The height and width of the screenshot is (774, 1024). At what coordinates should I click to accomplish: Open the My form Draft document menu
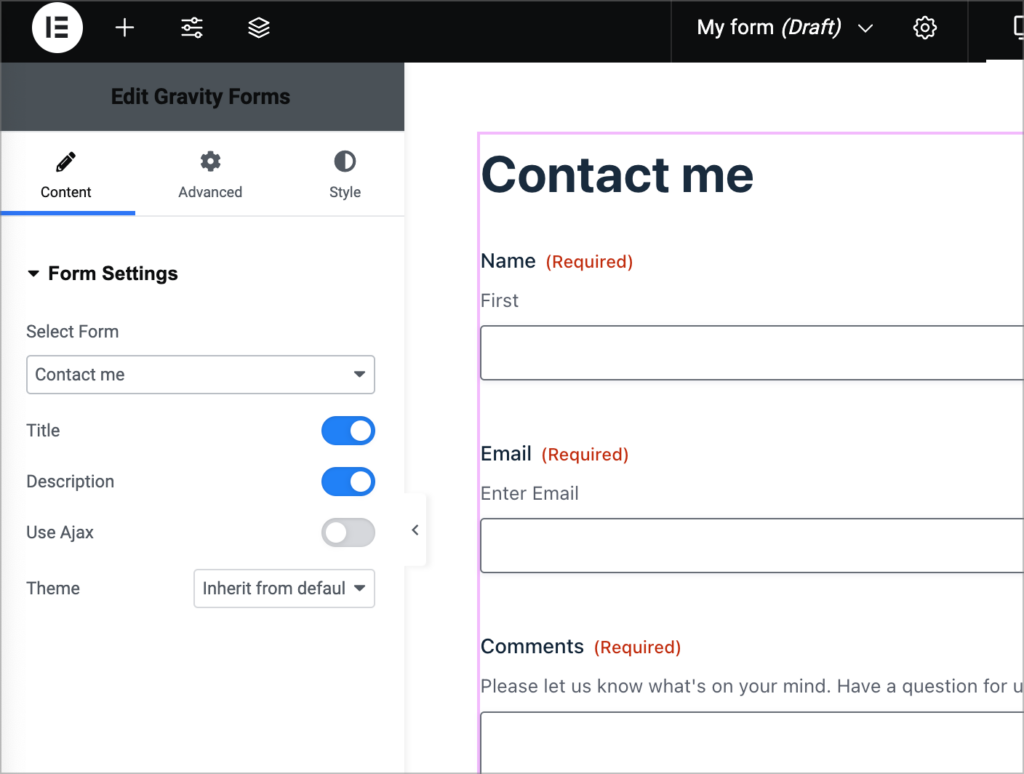point(783,28)
